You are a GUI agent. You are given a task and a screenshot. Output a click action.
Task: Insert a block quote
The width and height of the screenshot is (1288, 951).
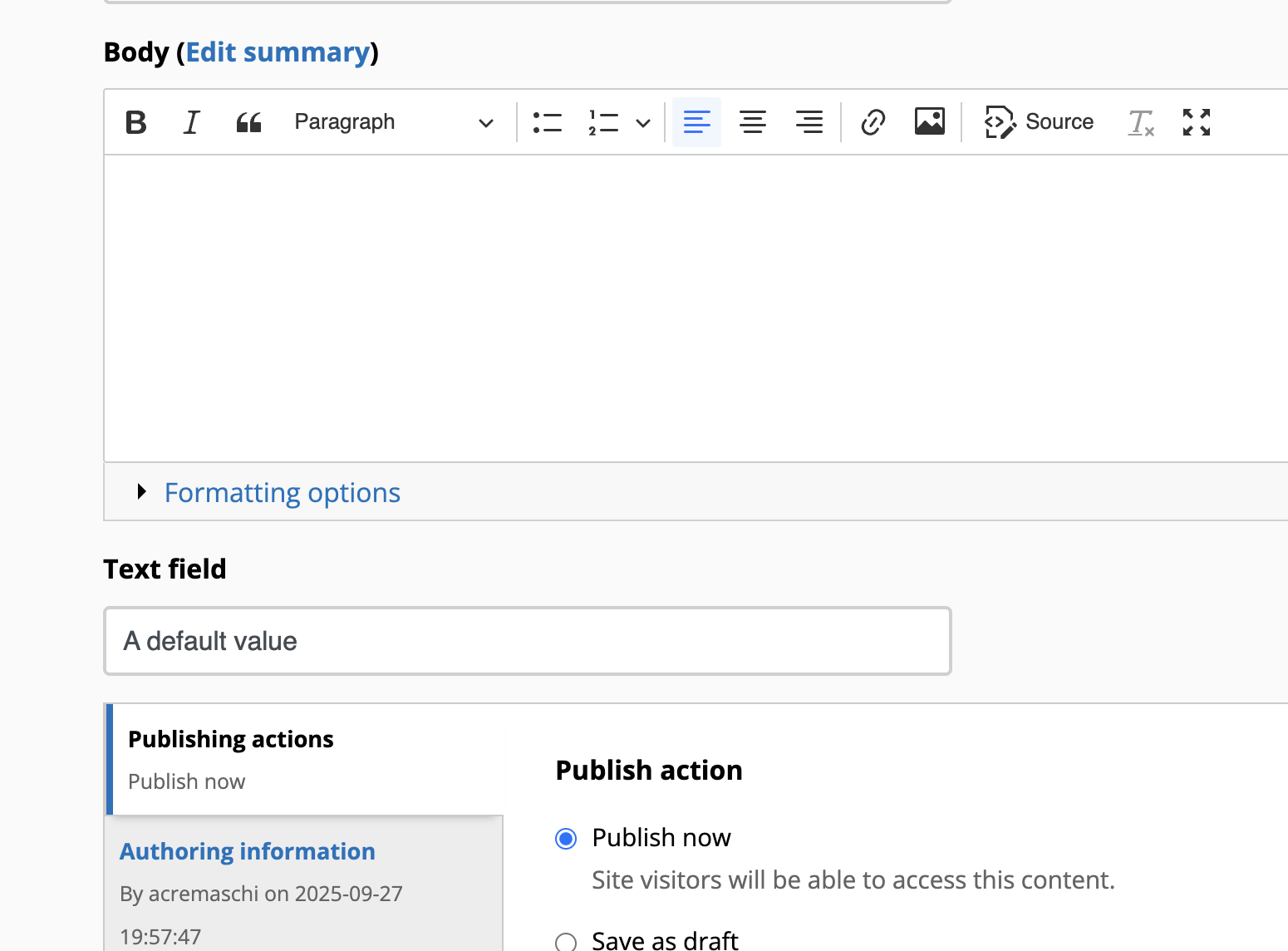pyautogui.click(x=248, y=122)
